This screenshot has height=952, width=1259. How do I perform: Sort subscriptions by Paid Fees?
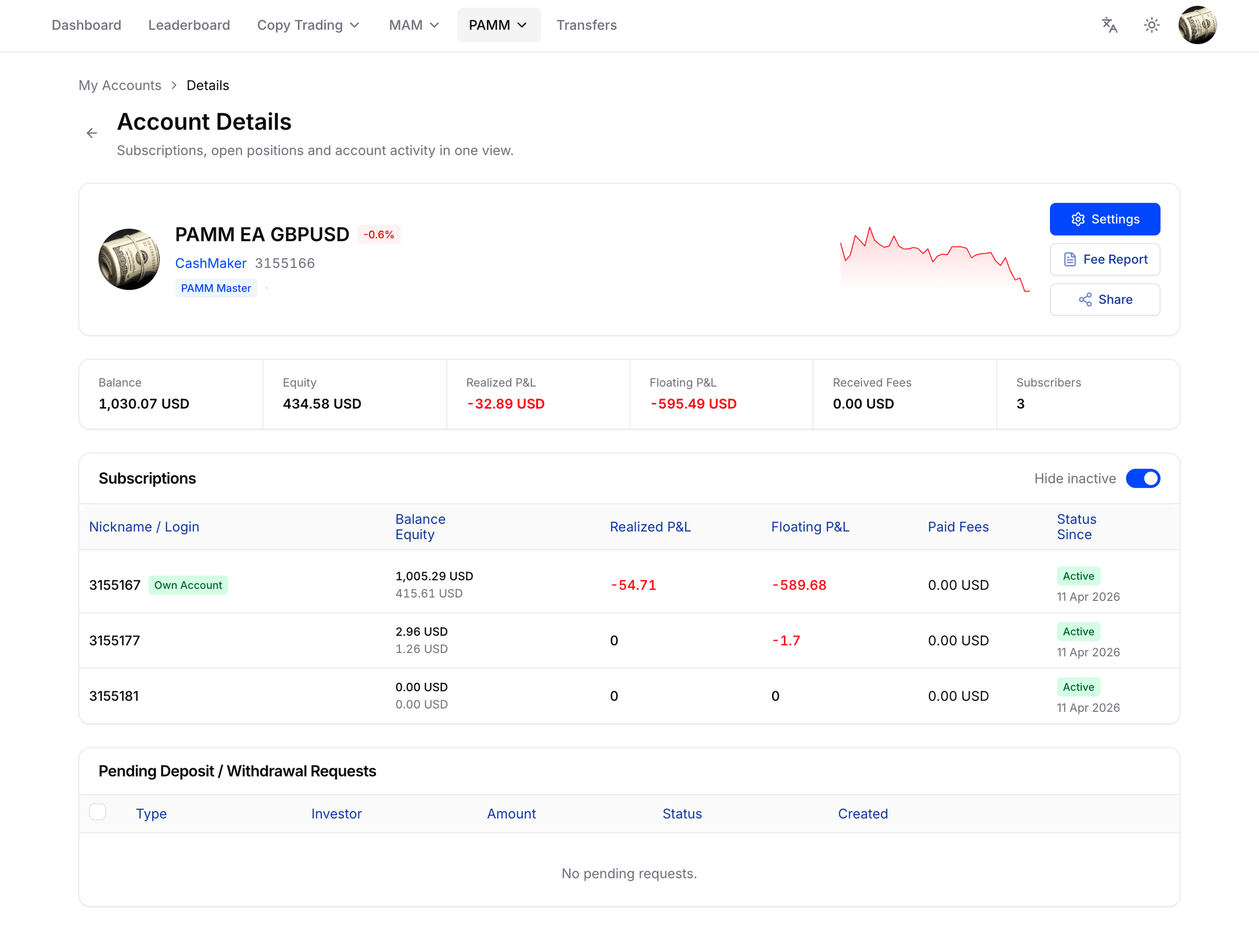tap(958, 527)
